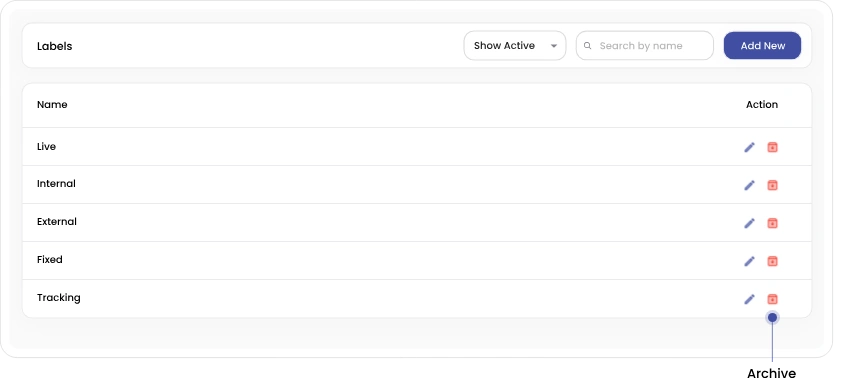847x385 pixels.
Task: Open the Show Active dropdown
Action: (515, 46)
